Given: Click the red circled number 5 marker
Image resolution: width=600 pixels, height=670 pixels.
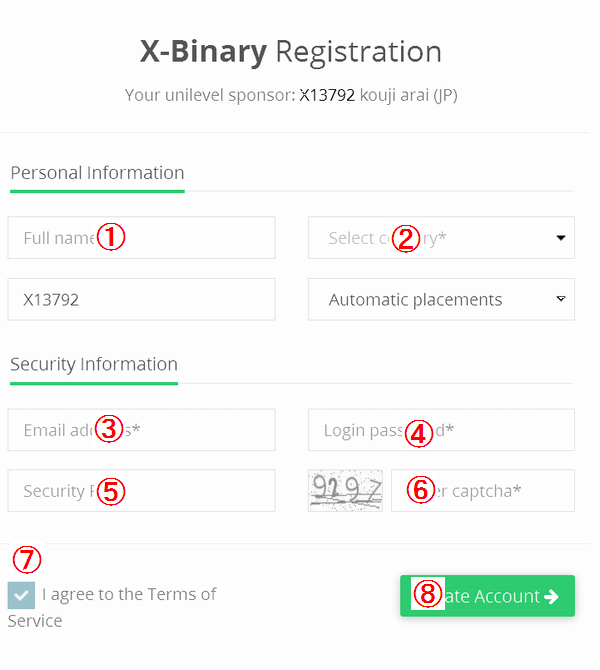Looking at the screenshot, I should 111,491.
